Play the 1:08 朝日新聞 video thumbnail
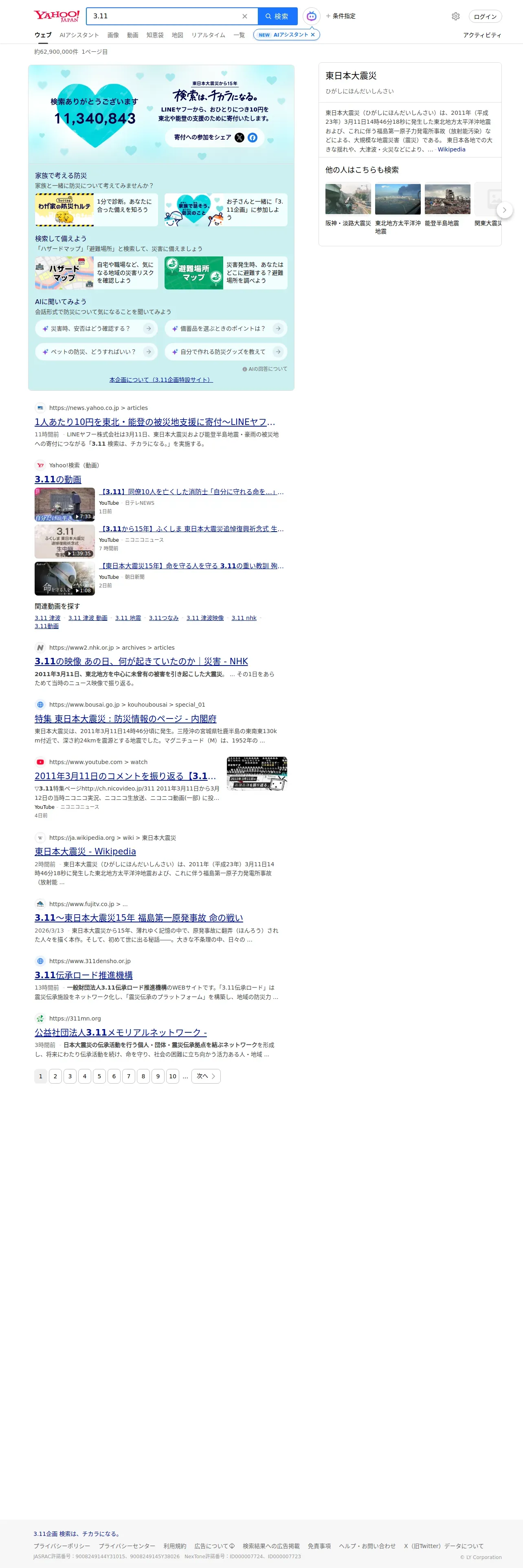The image size is (523, 1568). tap(64, 579)
